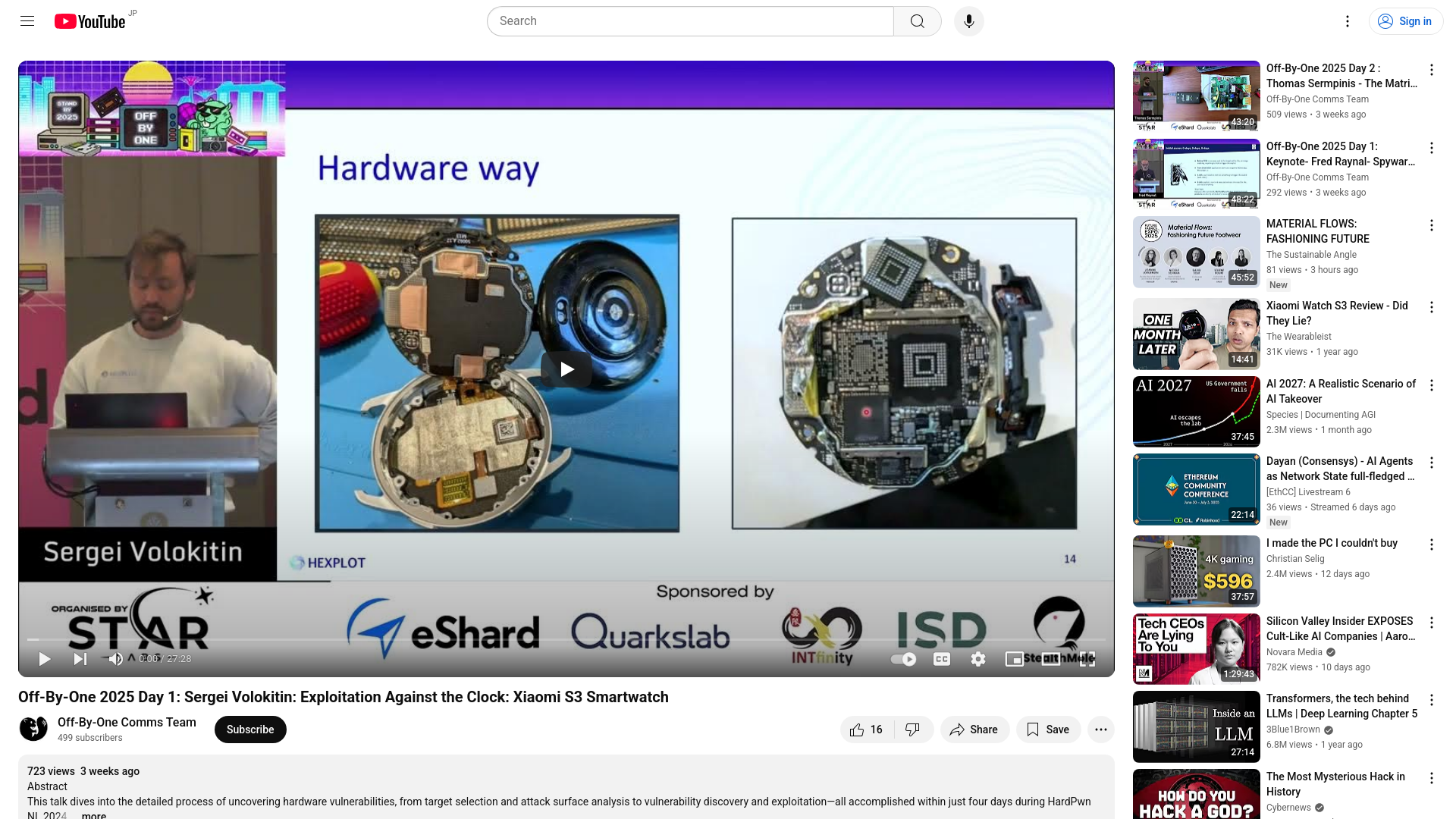1456x819 pixels.
Task: Open I made the PC thumbnail
Action: pyautogui.click(x=1196, y=571)
